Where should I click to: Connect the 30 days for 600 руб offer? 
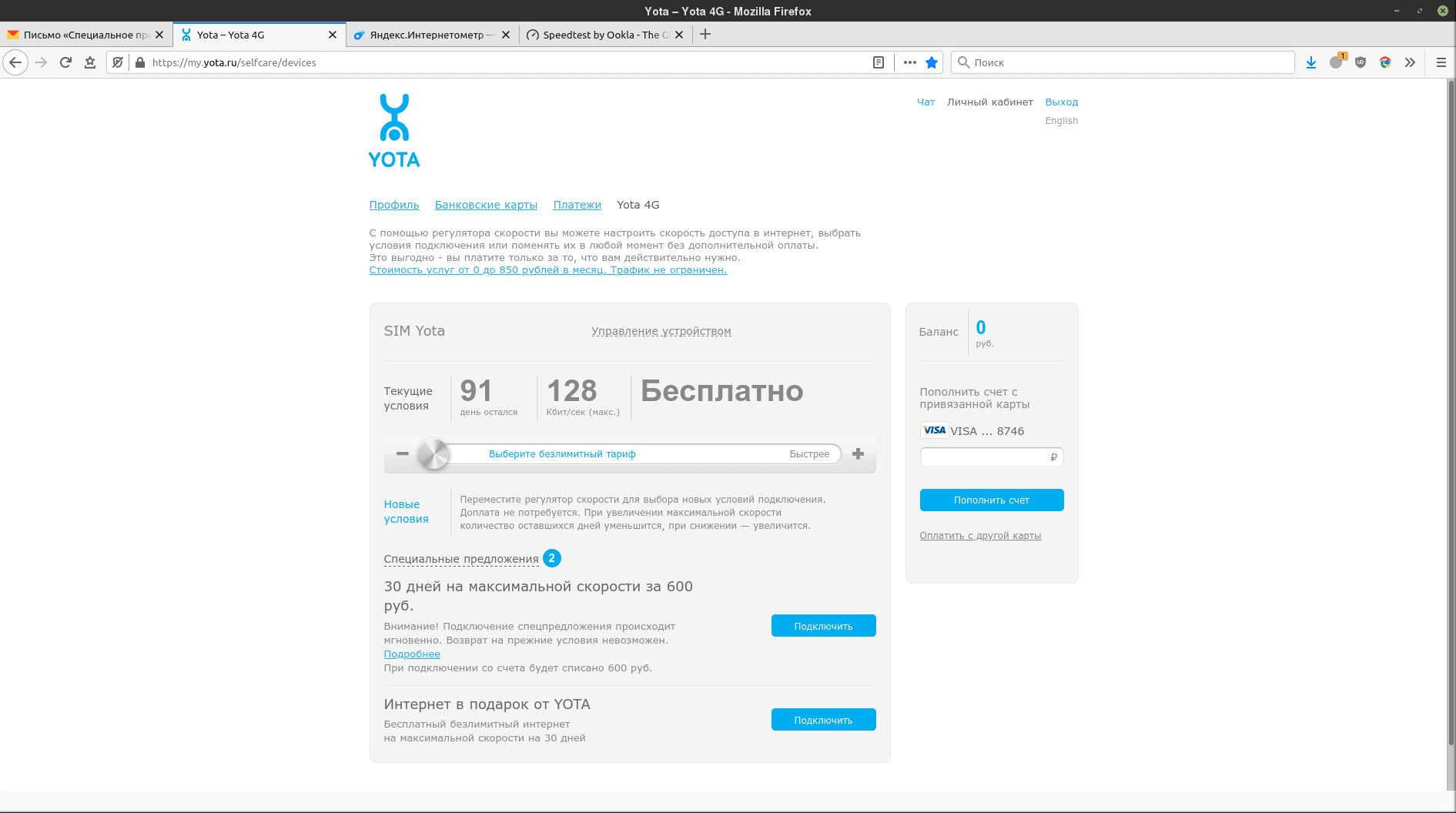pos(823,626)
